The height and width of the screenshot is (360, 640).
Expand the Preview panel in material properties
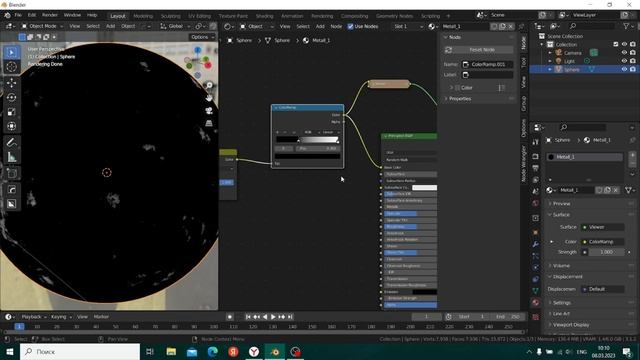[x=561, y=203]
